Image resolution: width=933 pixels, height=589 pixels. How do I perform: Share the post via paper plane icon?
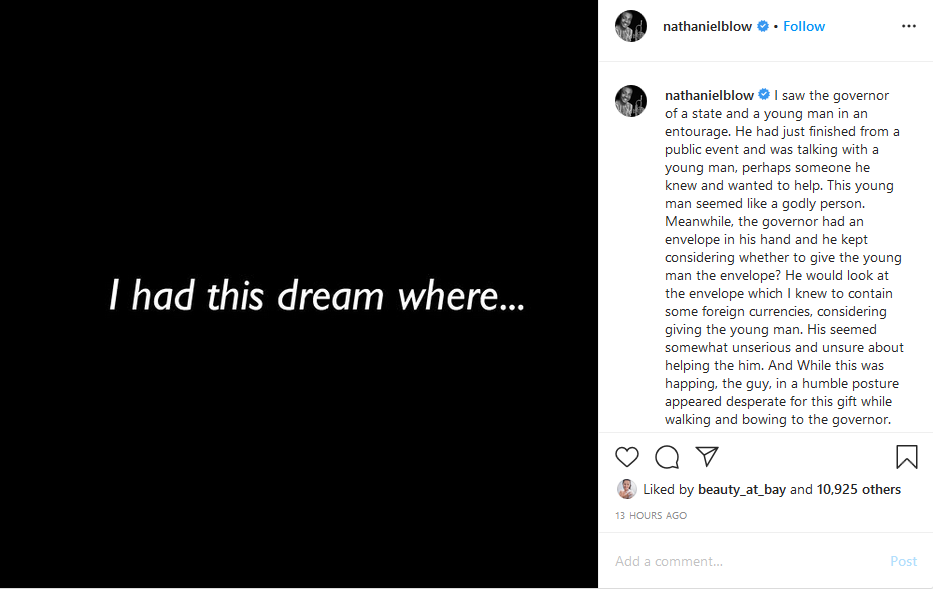[707, 457]
